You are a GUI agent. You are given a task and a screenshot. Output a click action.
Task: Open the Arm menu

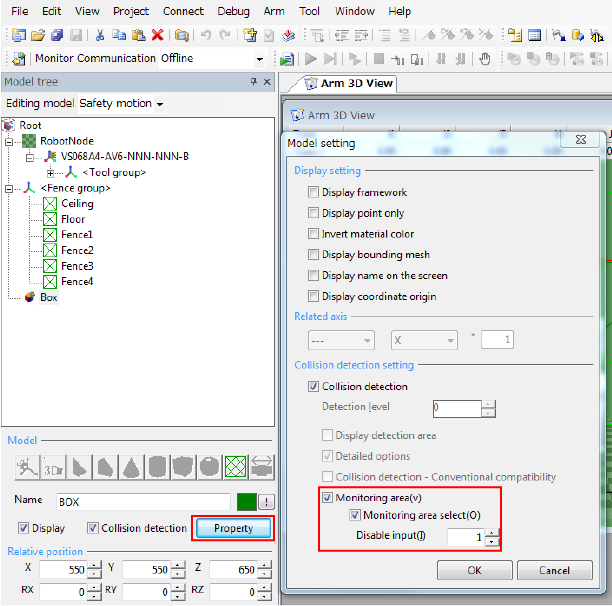[x=273, y=11]
